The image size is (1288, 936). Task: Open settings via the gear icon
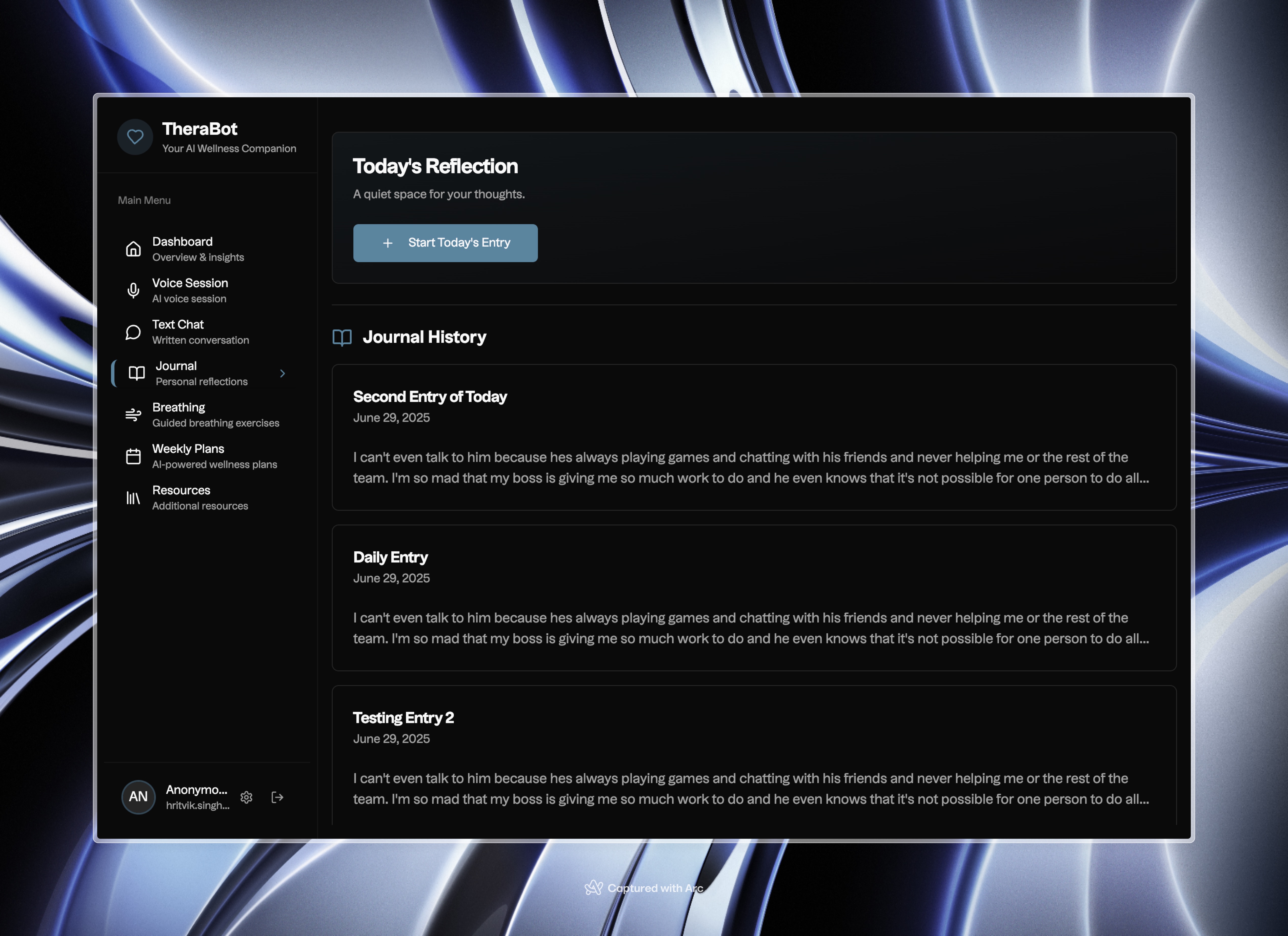pos(247,797)
